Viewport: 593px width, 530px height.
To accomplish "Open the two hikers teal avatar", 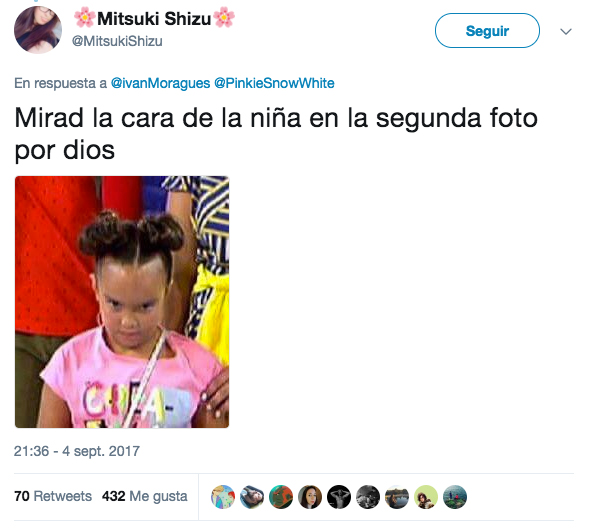I will coord(455,497).
